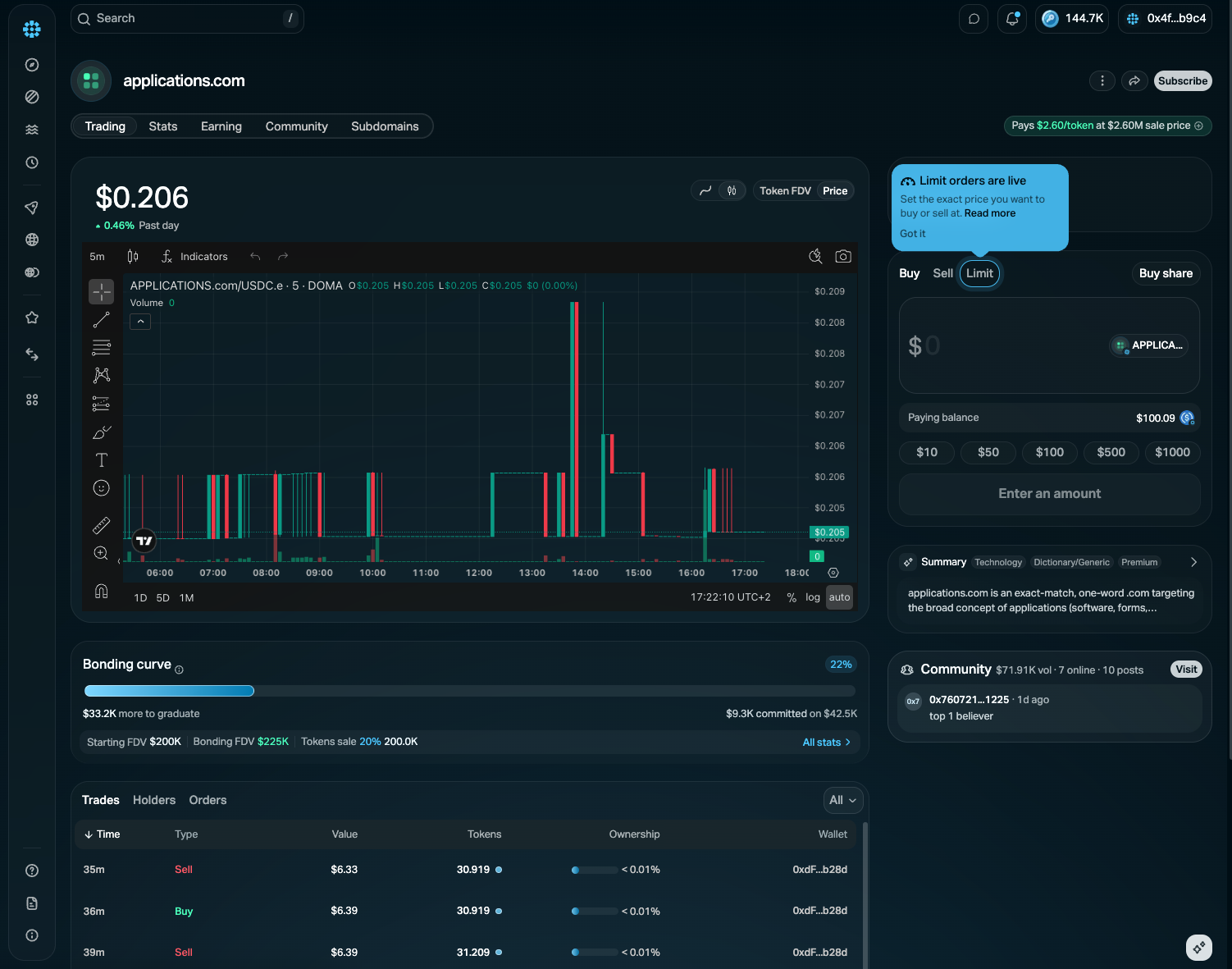The height and width of the screenshot is (969, 1232).
Task: Select the text annotation tool
Action: [101, 460]
